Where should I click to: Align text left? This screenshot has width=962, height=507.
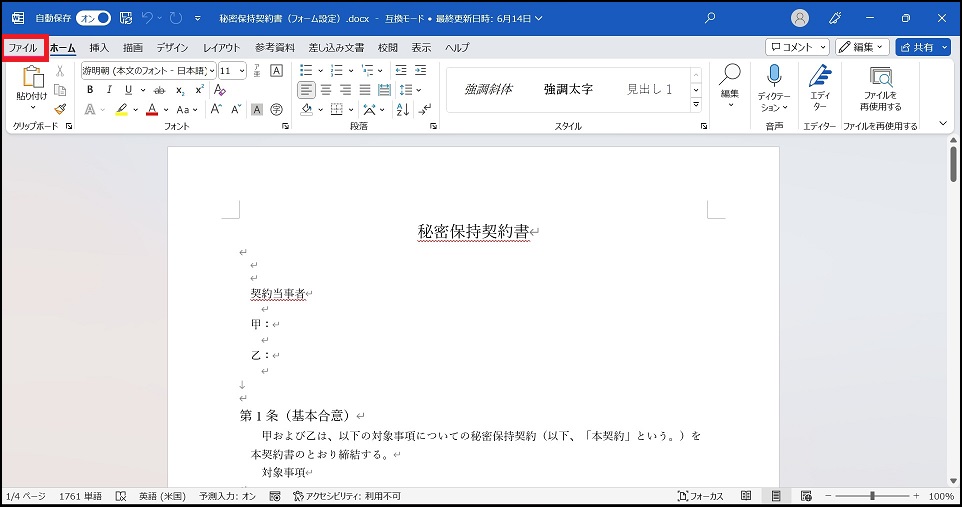coord(306,90)
